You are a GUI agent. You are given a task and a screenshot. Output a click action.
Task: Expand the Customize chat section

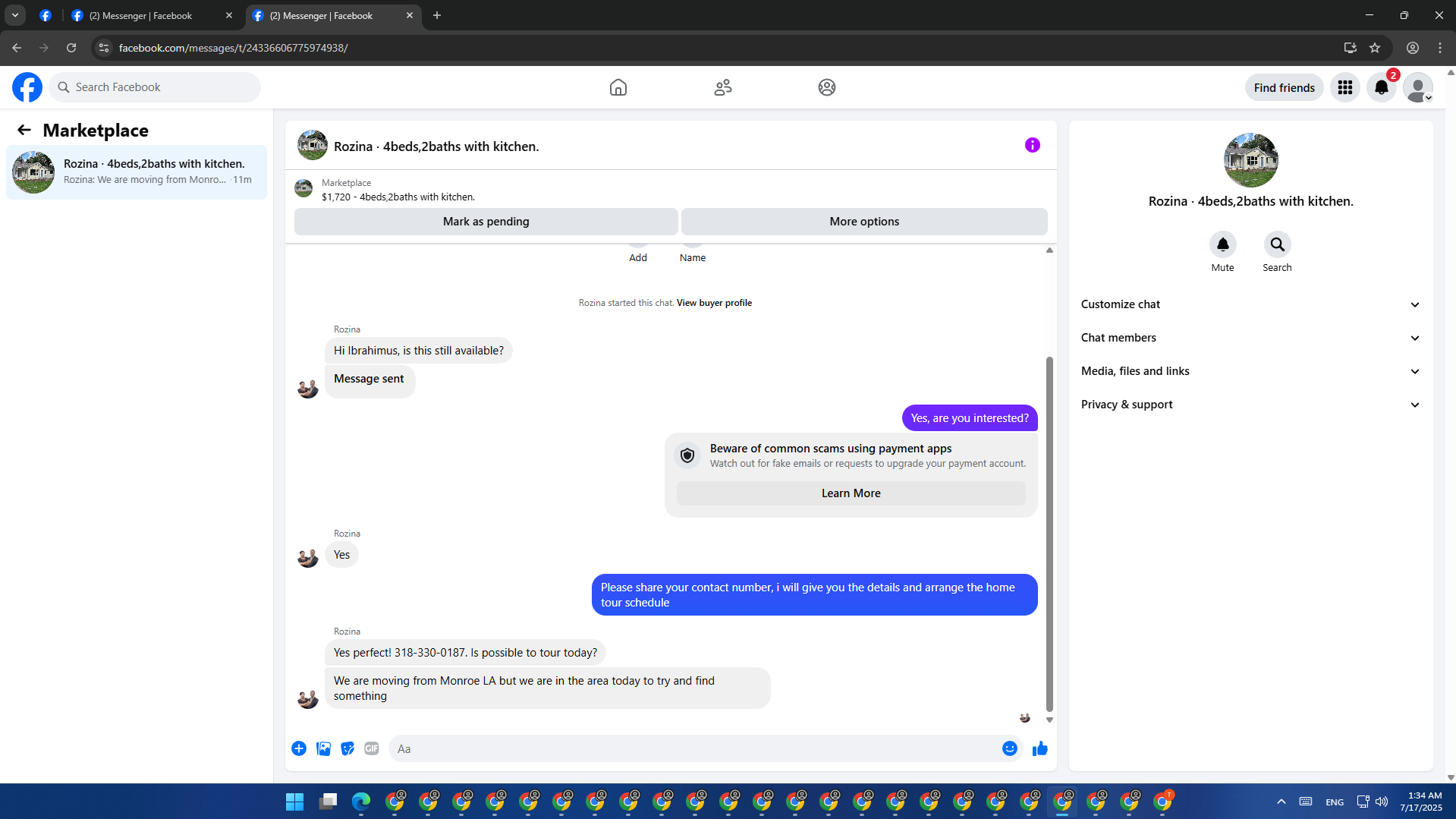coord(1250,304)
